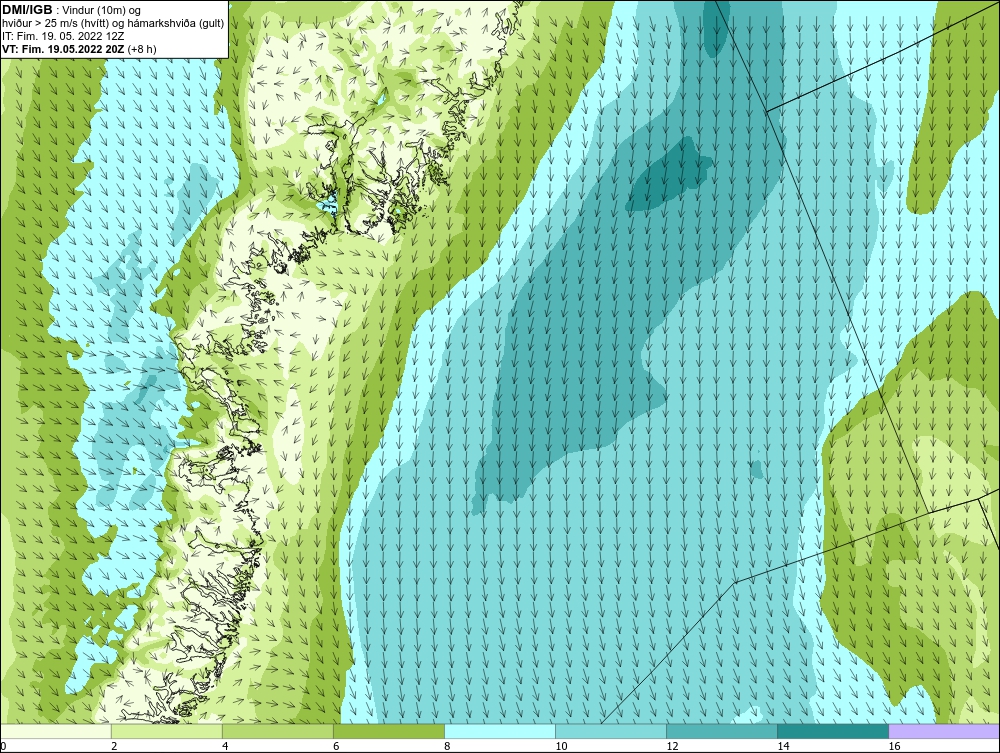This screenshot has height=753, width=1000.
Task: Click the 14–16 m/s dark teal swatch
Action: [x=833, y=731]
